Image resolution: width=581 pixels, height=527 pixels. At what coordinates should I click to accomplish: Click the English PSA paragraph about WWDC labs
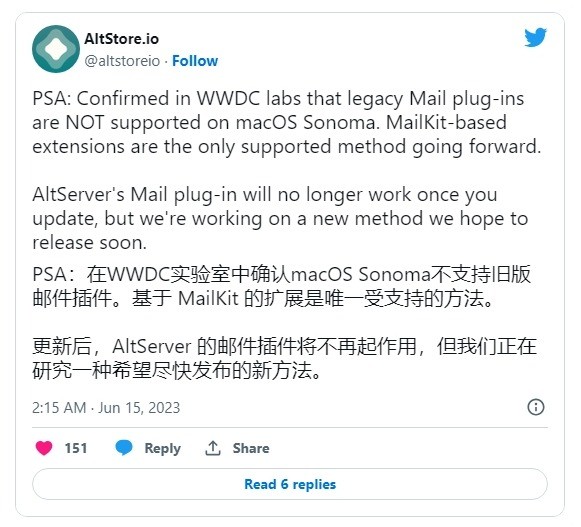287,123
